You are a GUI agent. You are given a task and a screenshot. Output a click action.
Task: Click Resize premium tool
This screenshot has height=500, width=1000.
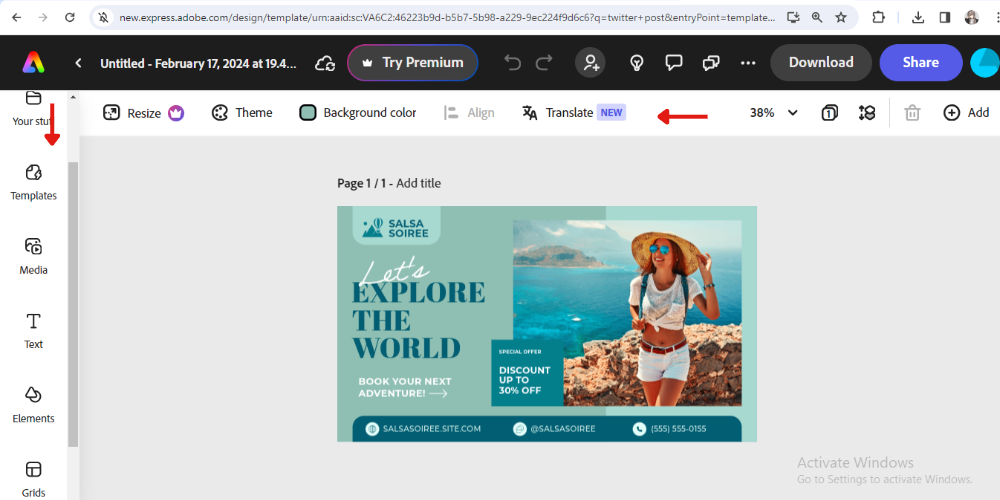143,113
